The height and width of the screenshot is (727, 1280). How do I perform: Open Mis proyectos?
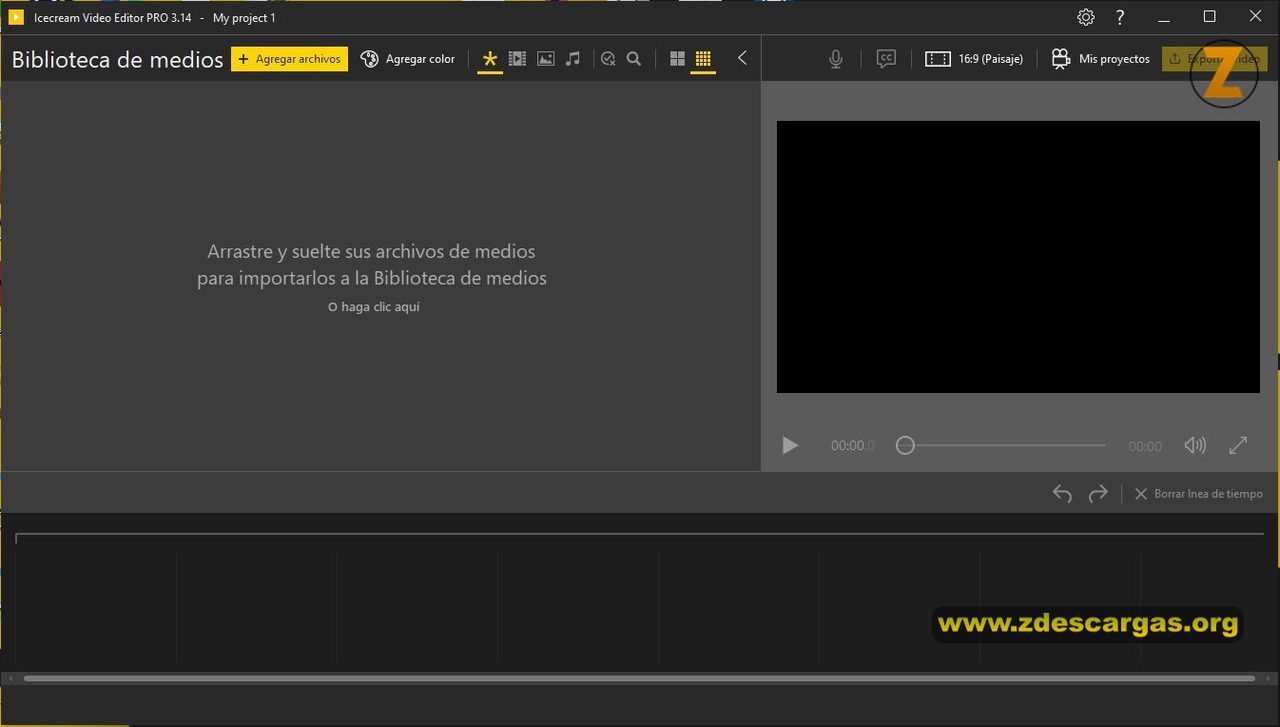coord(1100,59)
